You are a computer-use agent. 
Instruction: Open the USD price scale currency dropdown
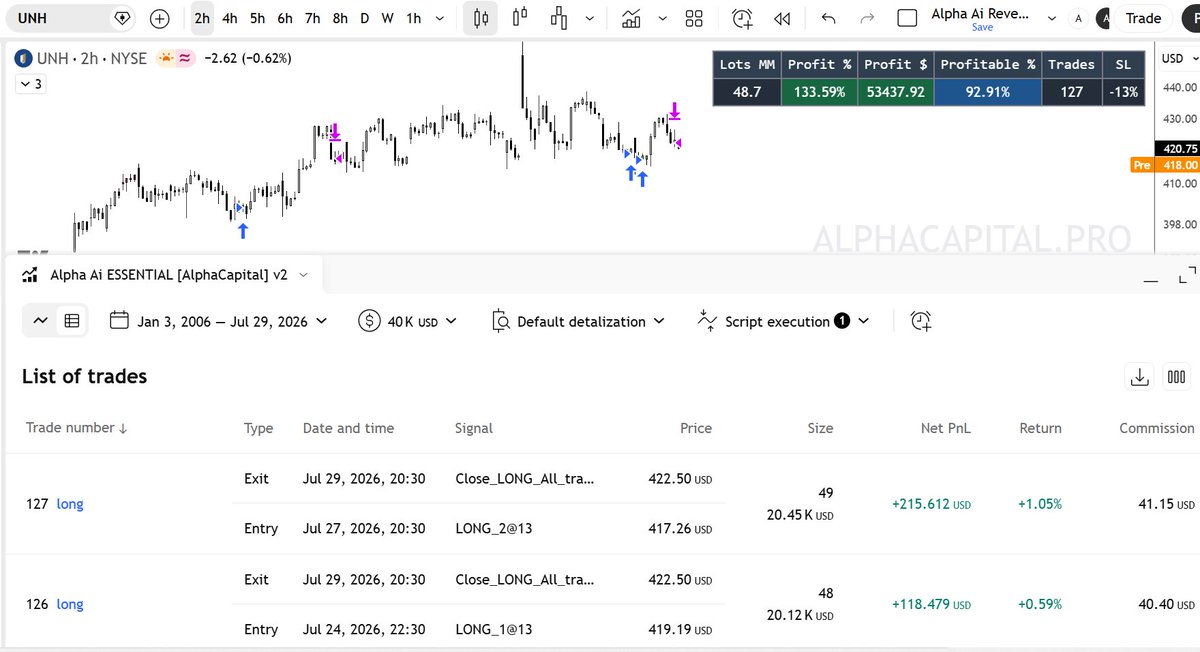pos(1178,58)
